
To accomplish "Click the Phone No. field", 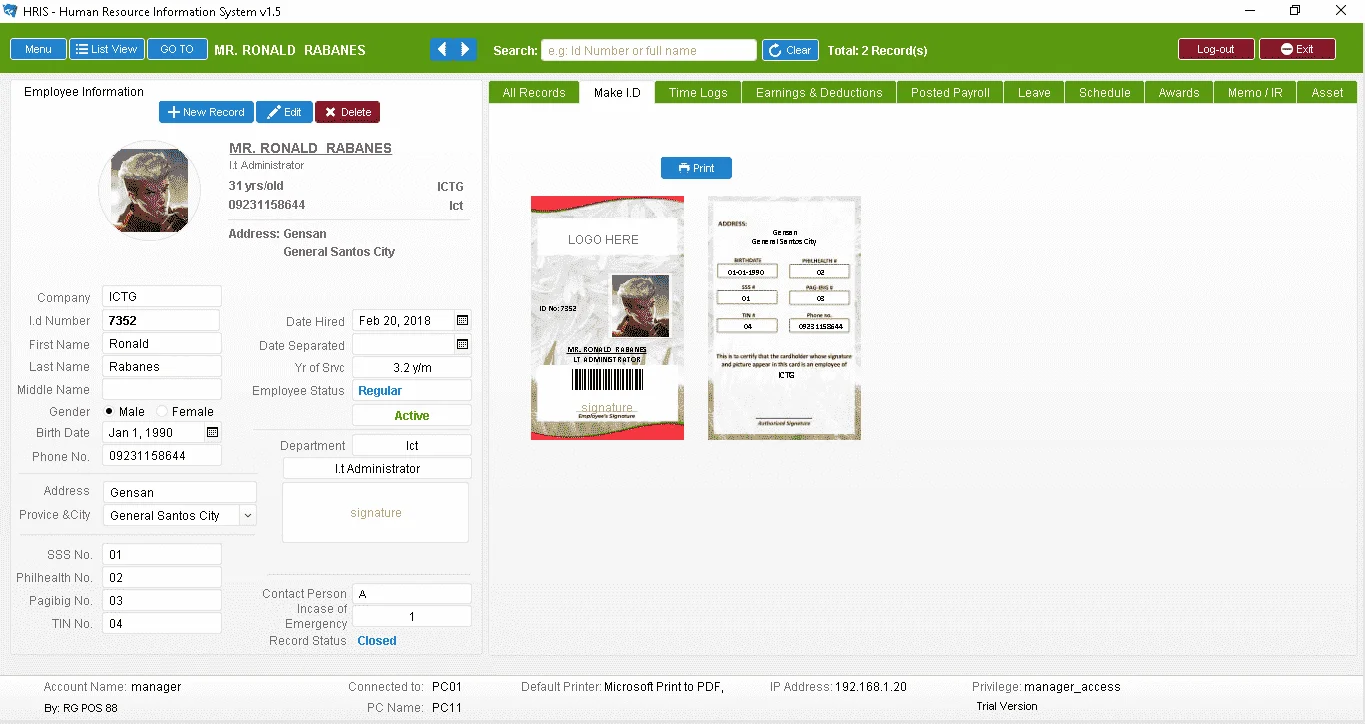I will pyautogui.click(x=161, y=456).
